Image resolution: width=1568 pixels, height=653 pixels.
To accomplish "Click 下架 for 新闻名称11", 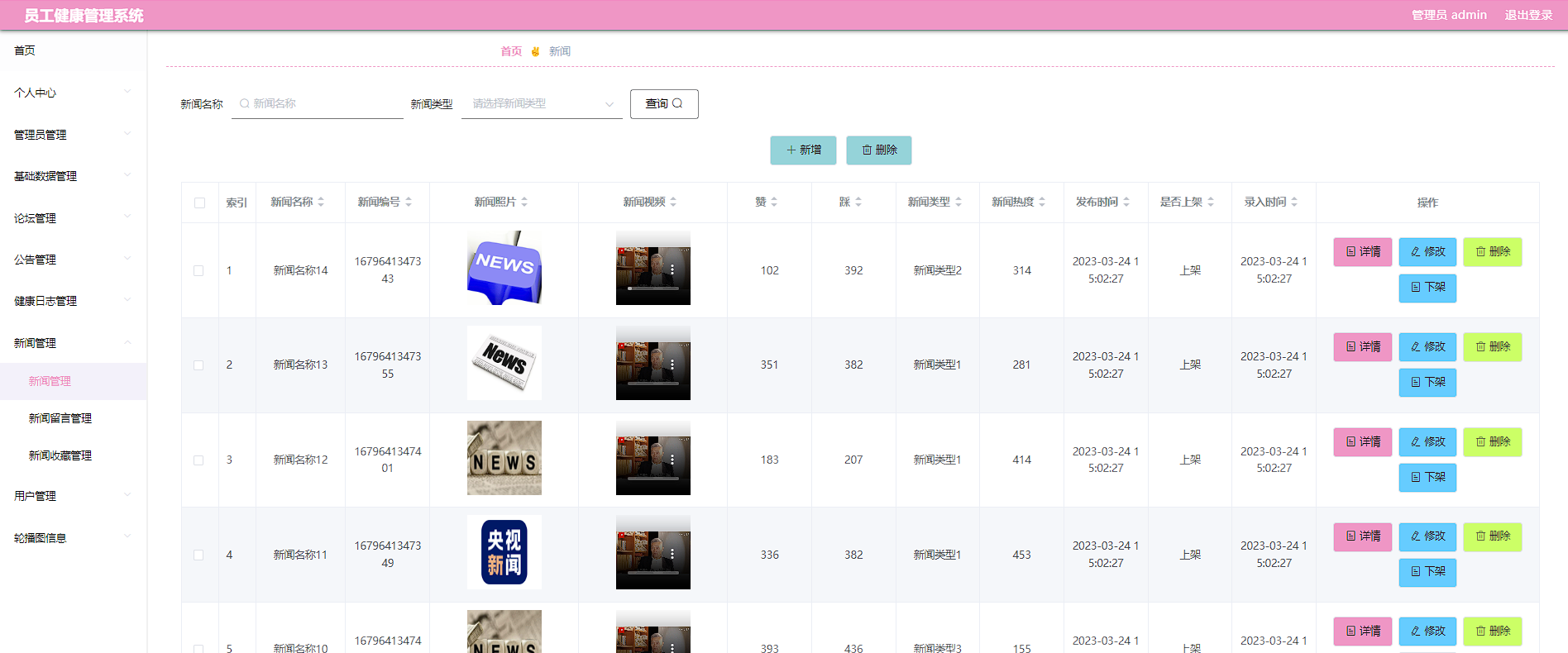I will [1427, 572].
